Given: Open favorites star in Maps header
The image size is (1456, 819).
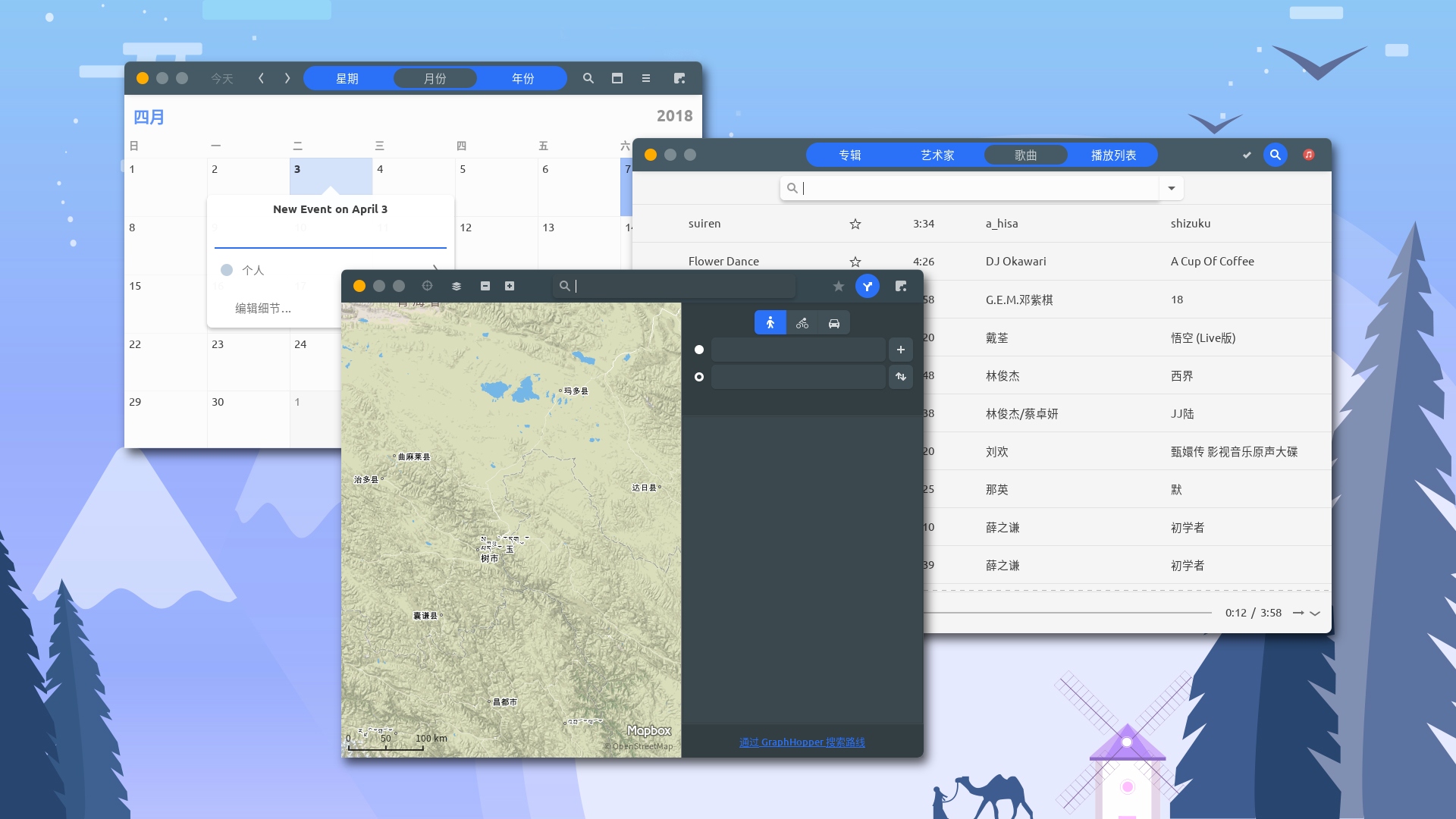Looking at the screenshot, I should pos(838,286).
